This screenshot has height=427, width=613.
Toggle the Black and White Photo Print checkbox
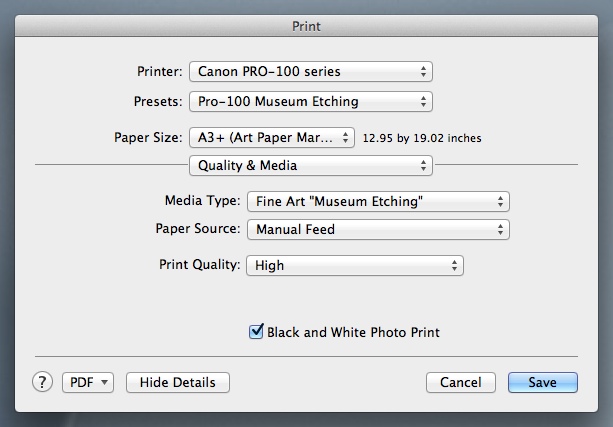pyautogui.click(x=256, y=332)
